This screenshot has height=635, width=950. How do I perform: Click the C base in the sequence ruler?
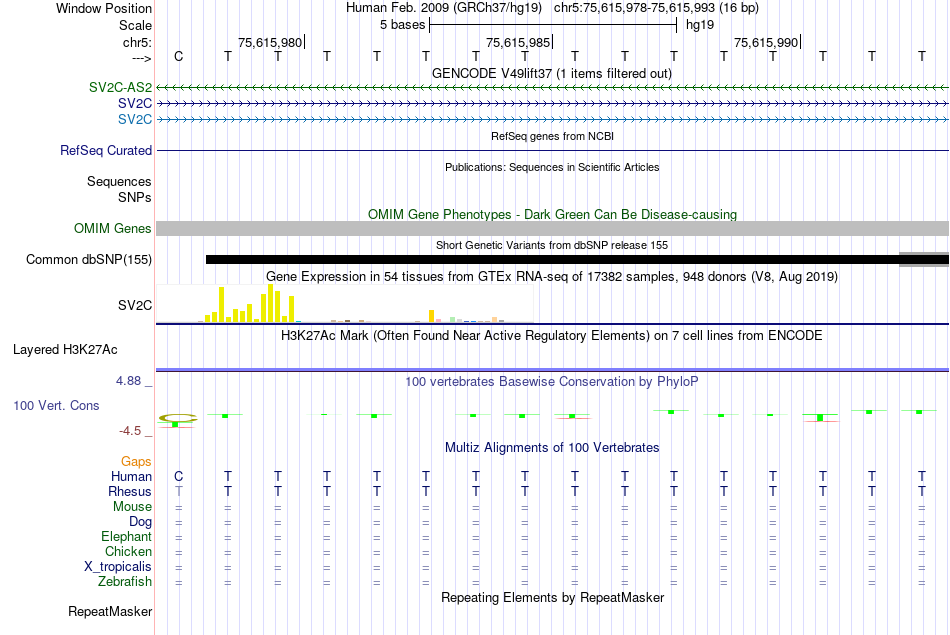pos(178,56)
